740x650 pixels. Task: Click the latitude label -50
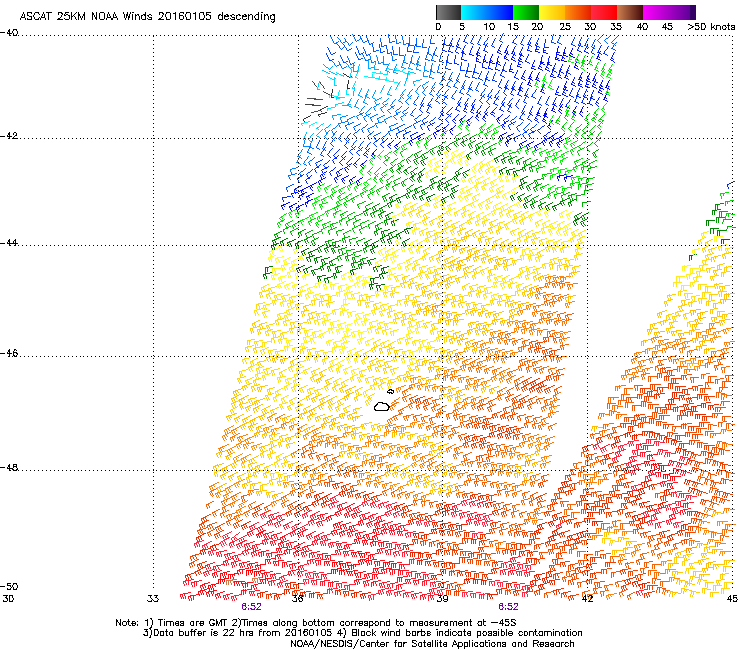pos(9,586)
